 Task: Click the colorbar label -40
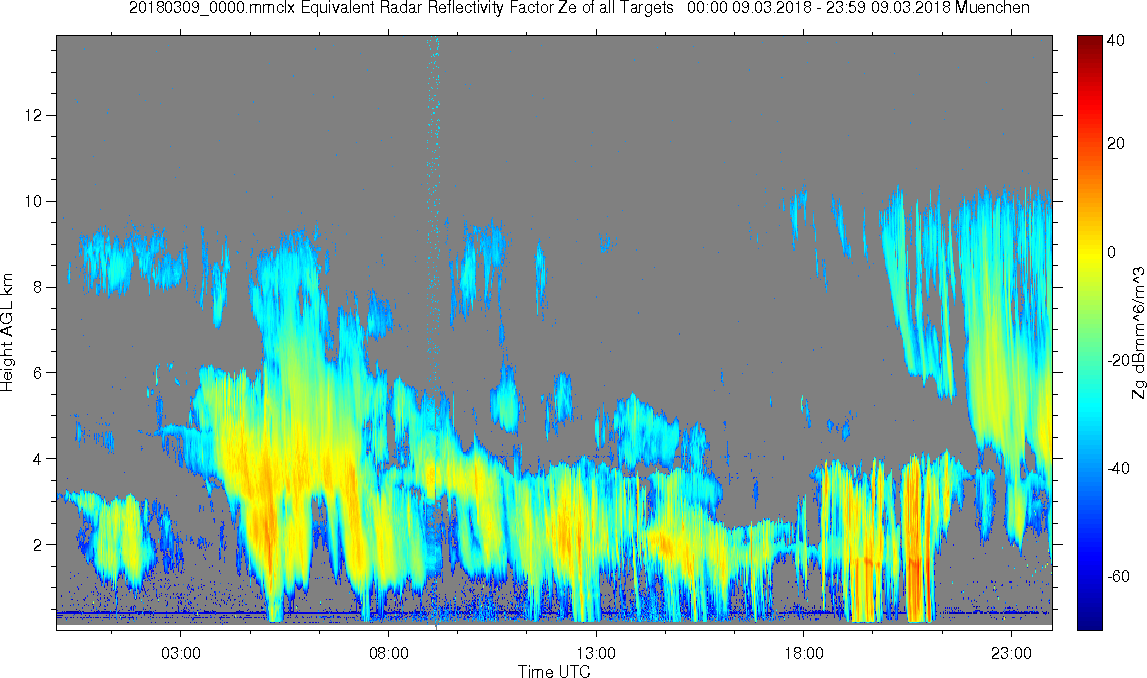tap(1118, 469)
